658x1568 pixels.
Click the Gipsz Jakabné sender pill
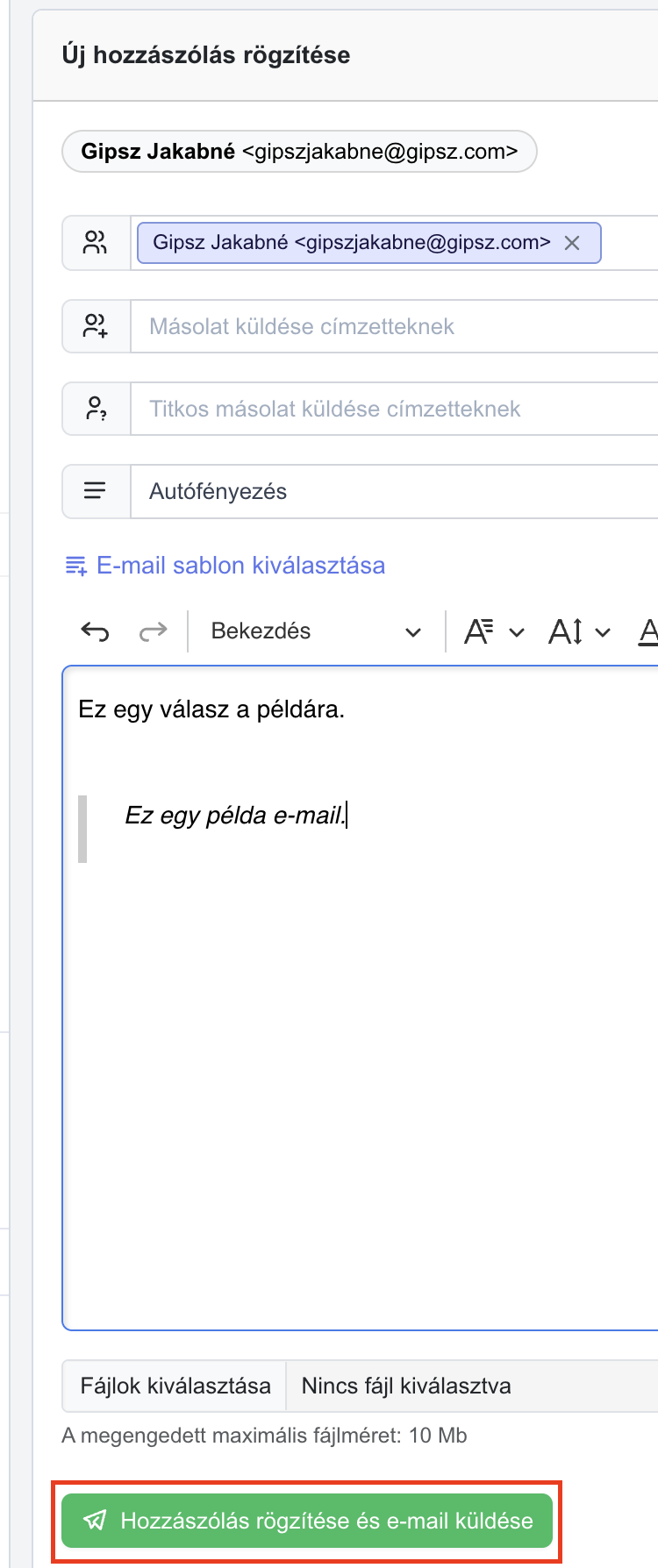(299, 152)
